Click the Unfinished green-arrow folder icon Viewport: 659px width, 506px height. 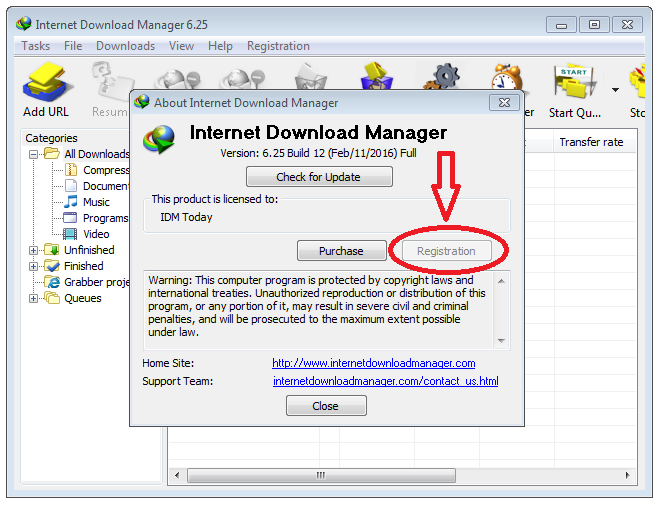[x=52, y=250]
